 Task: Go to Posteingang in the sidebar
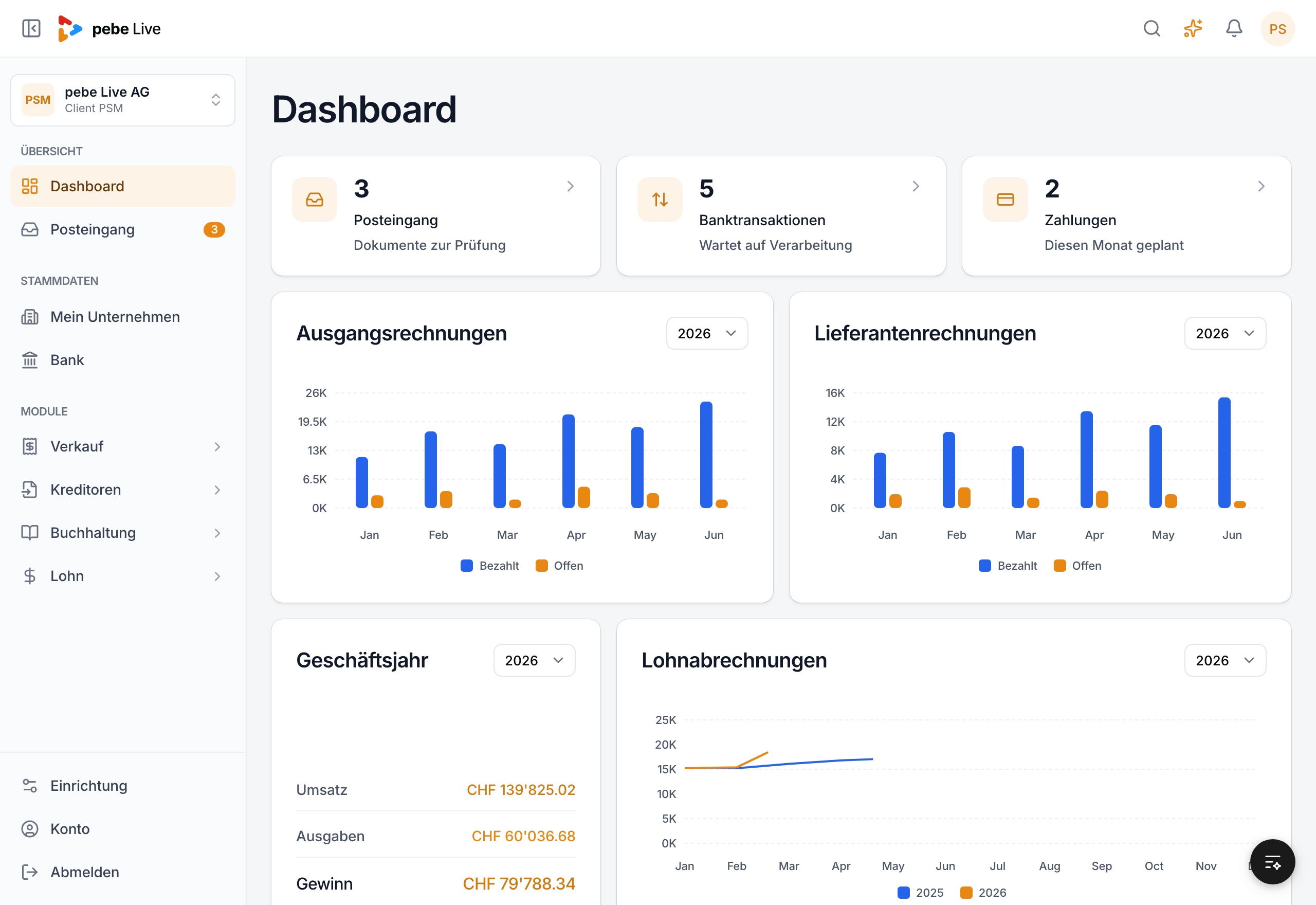click(123, 229)
